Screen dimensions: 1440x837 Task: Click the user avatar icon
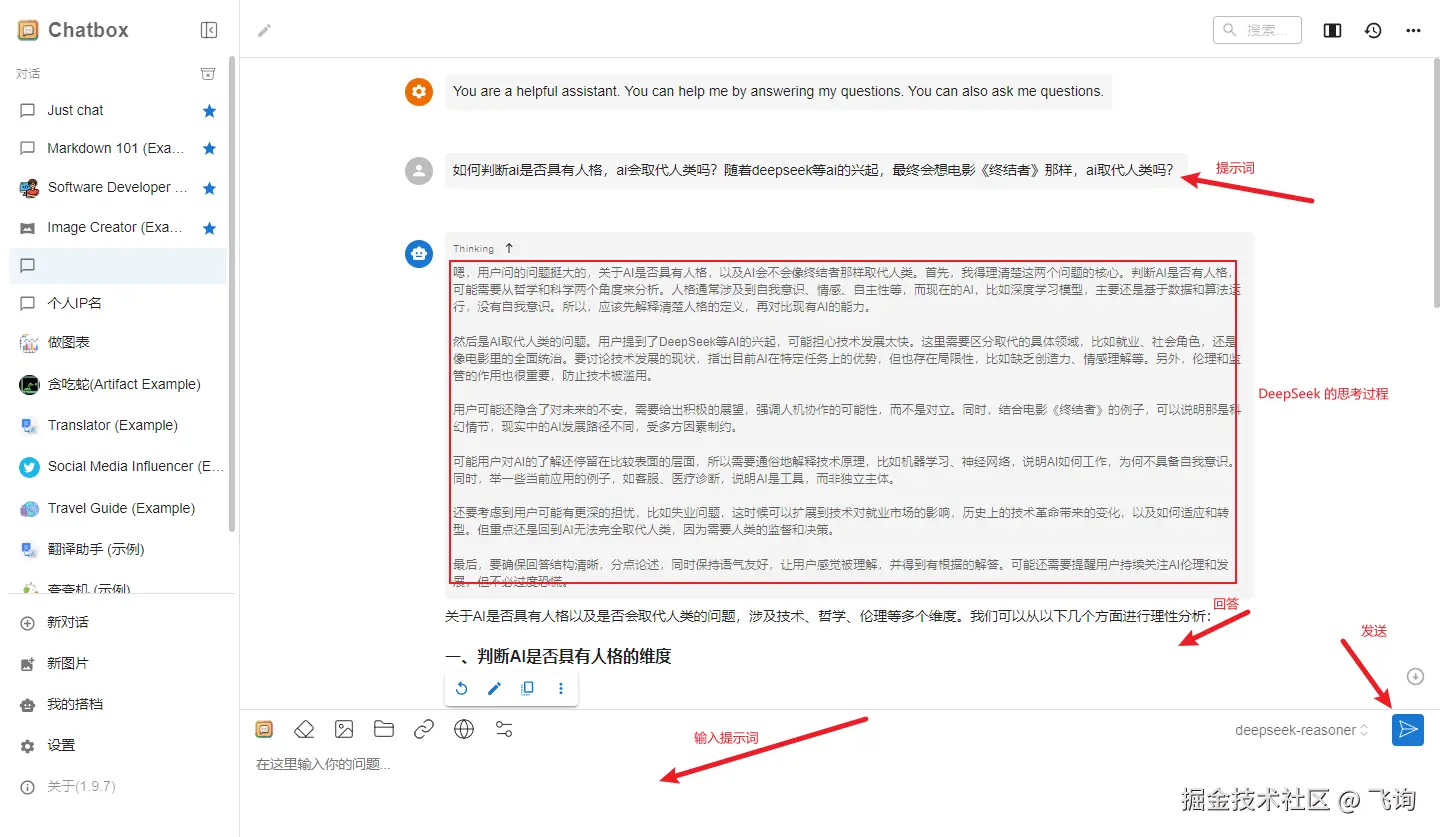[419, 170]
